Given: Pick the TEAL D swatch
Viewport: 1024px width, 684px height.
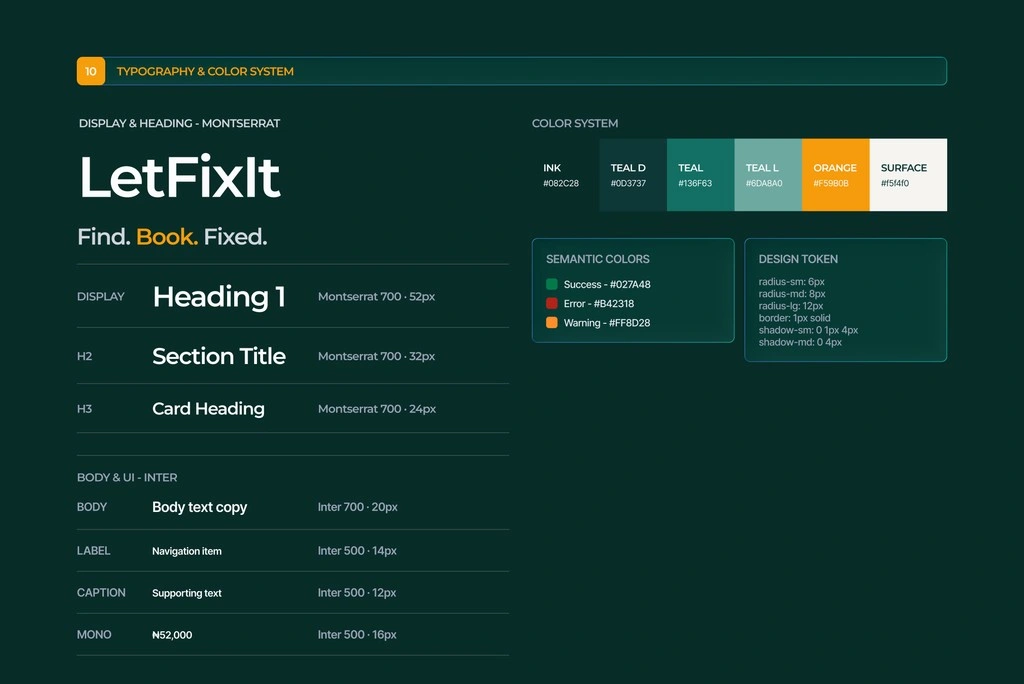Looking at the screenshot, I should click(633, 174).
